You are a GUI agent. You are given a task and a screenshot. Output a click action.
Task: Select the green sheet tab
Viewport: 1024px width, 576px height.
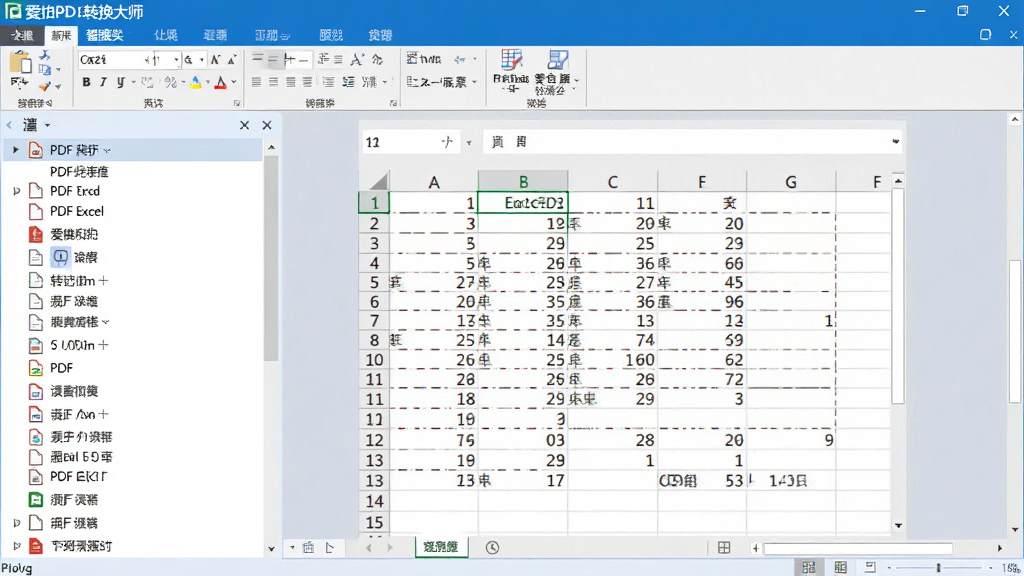pos(441,547)
